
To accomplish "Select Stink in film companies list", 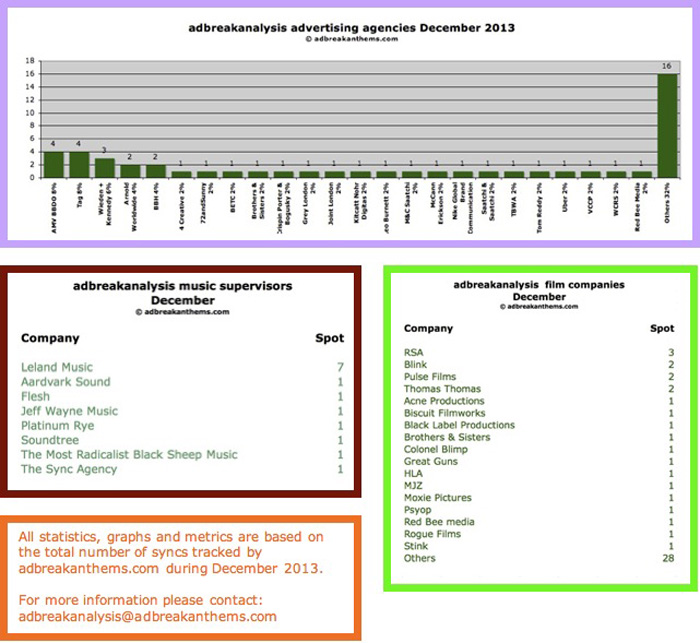I will tap(416, 546).
